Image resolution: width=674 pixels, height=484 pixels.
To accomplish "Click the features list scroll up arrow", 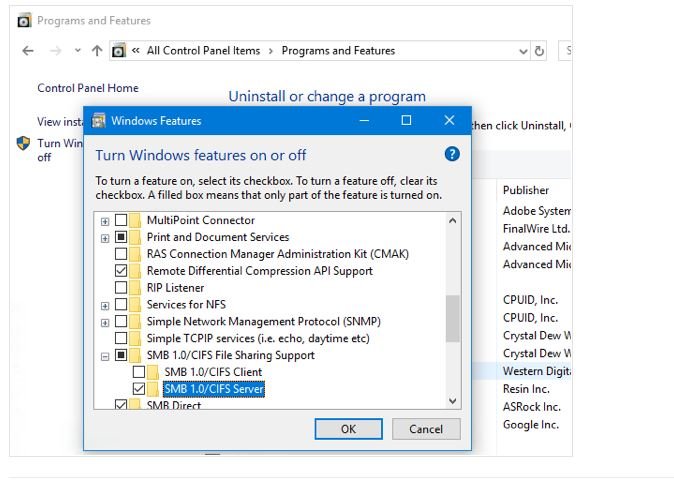I will click(452, 221).
